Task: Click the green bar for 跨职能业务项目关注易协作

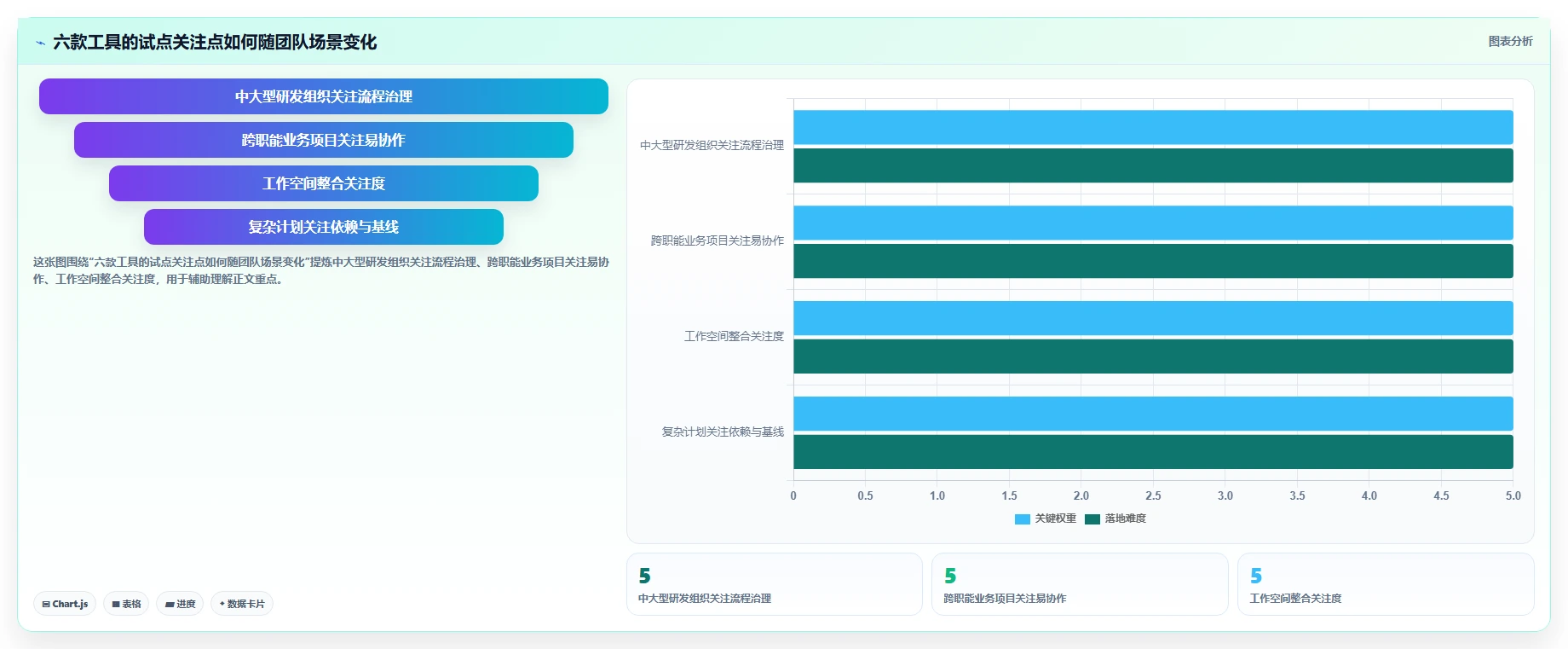Action: pyautogui.click(x=1153, y=261)
